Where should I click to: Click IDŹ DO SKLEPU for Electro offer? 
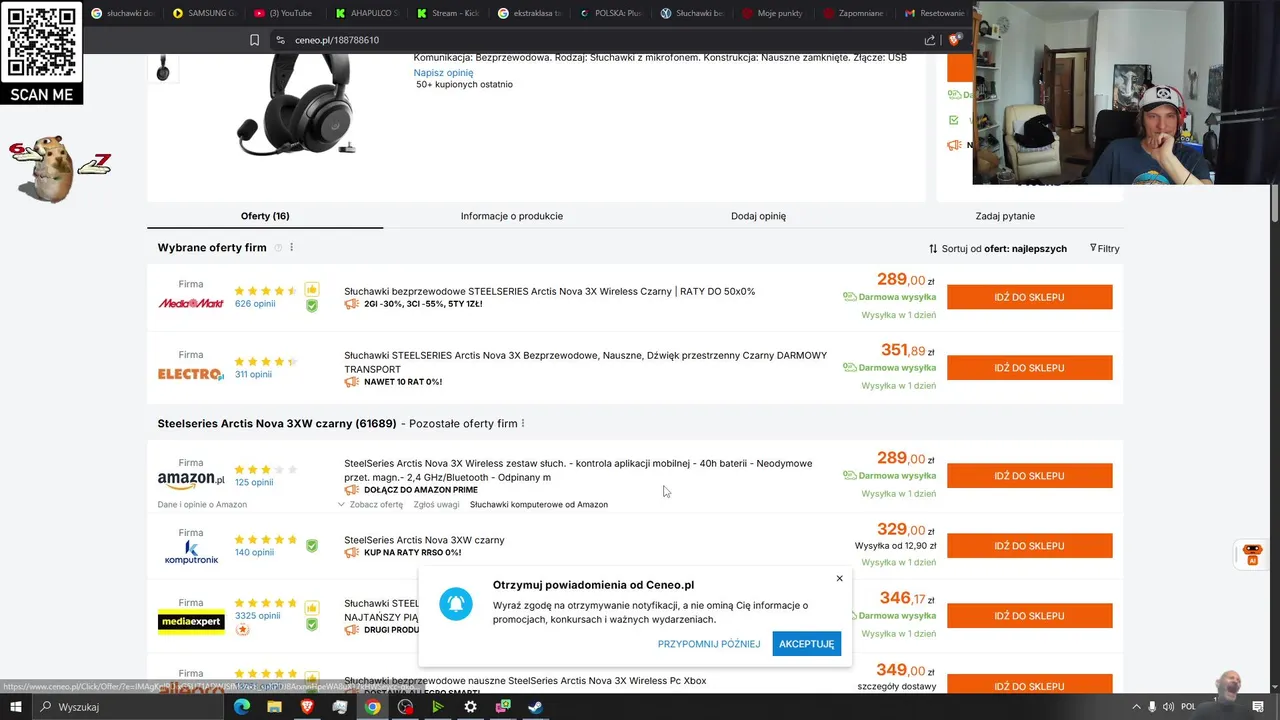click(x=1029, y=368)
